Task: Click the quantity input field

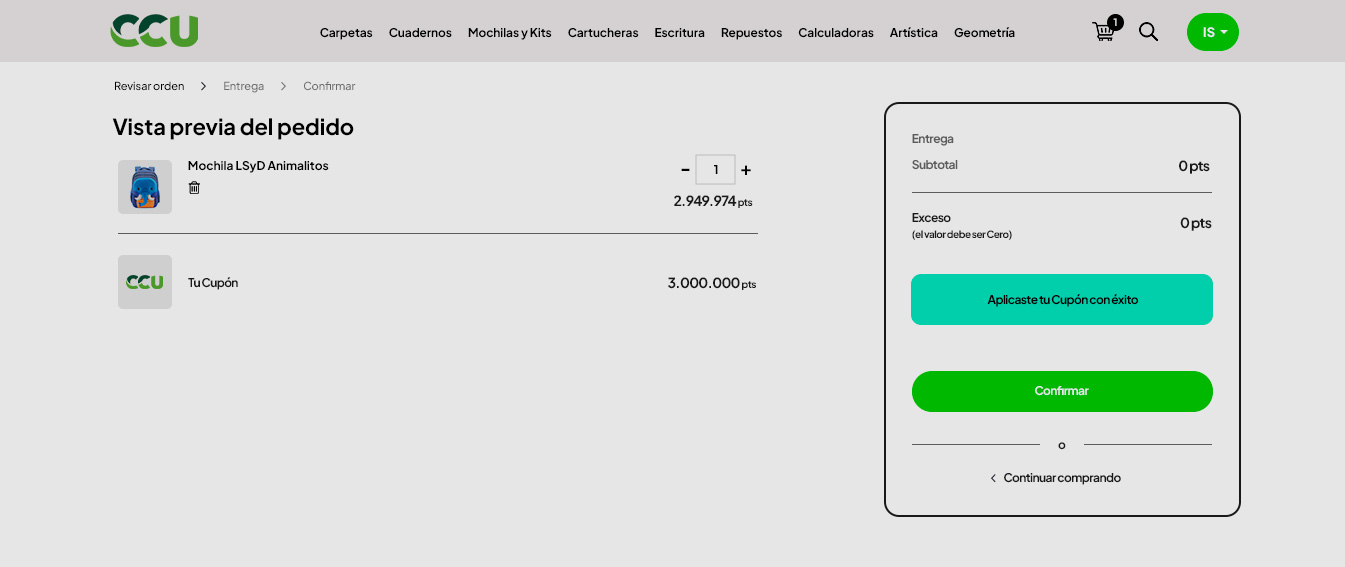Action: click(715, 170)
